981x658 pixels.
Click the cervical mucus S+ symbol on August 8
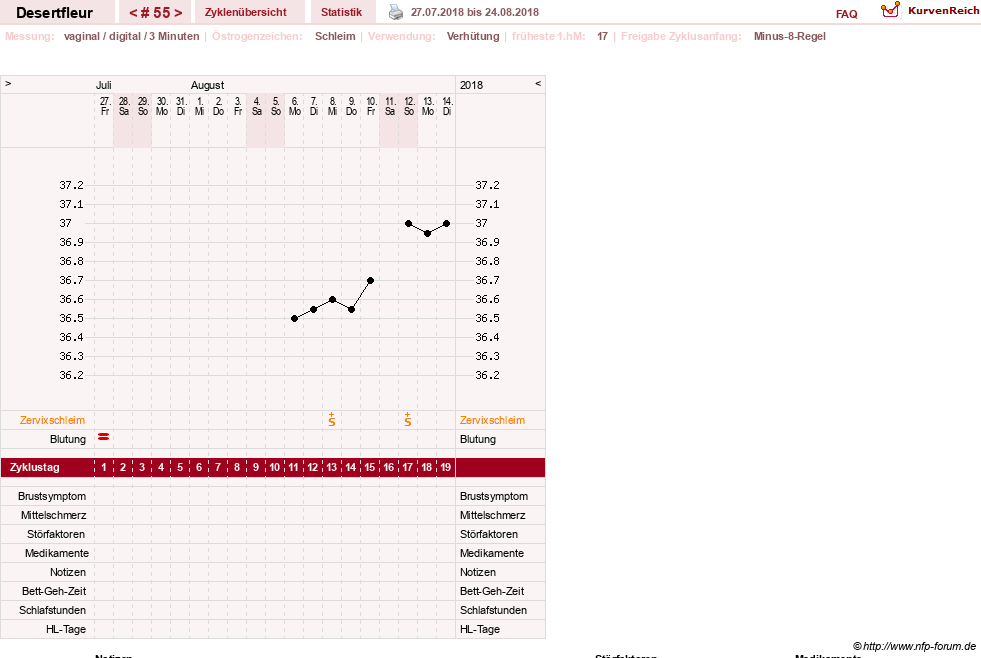click(x=332, y=420)
